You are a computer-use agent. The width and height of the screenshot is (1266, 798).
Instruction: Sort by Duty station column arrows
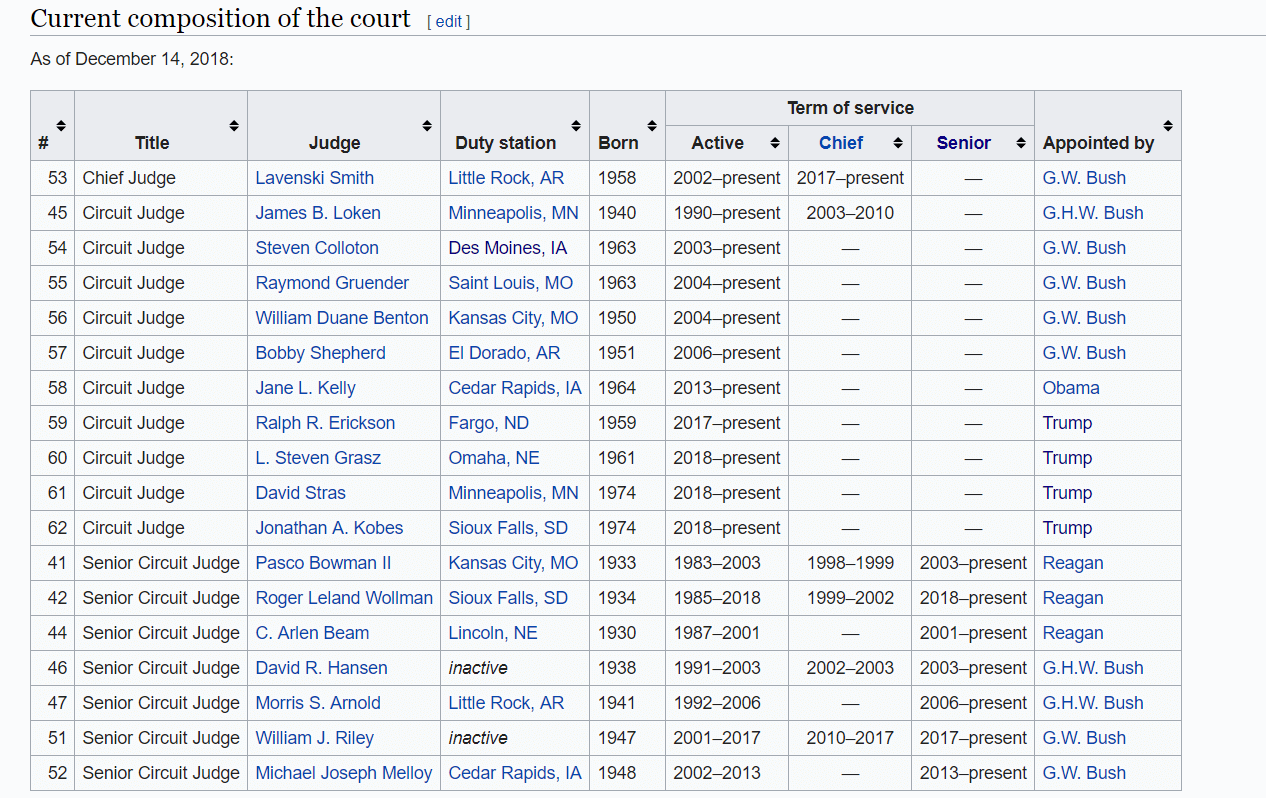576,126
